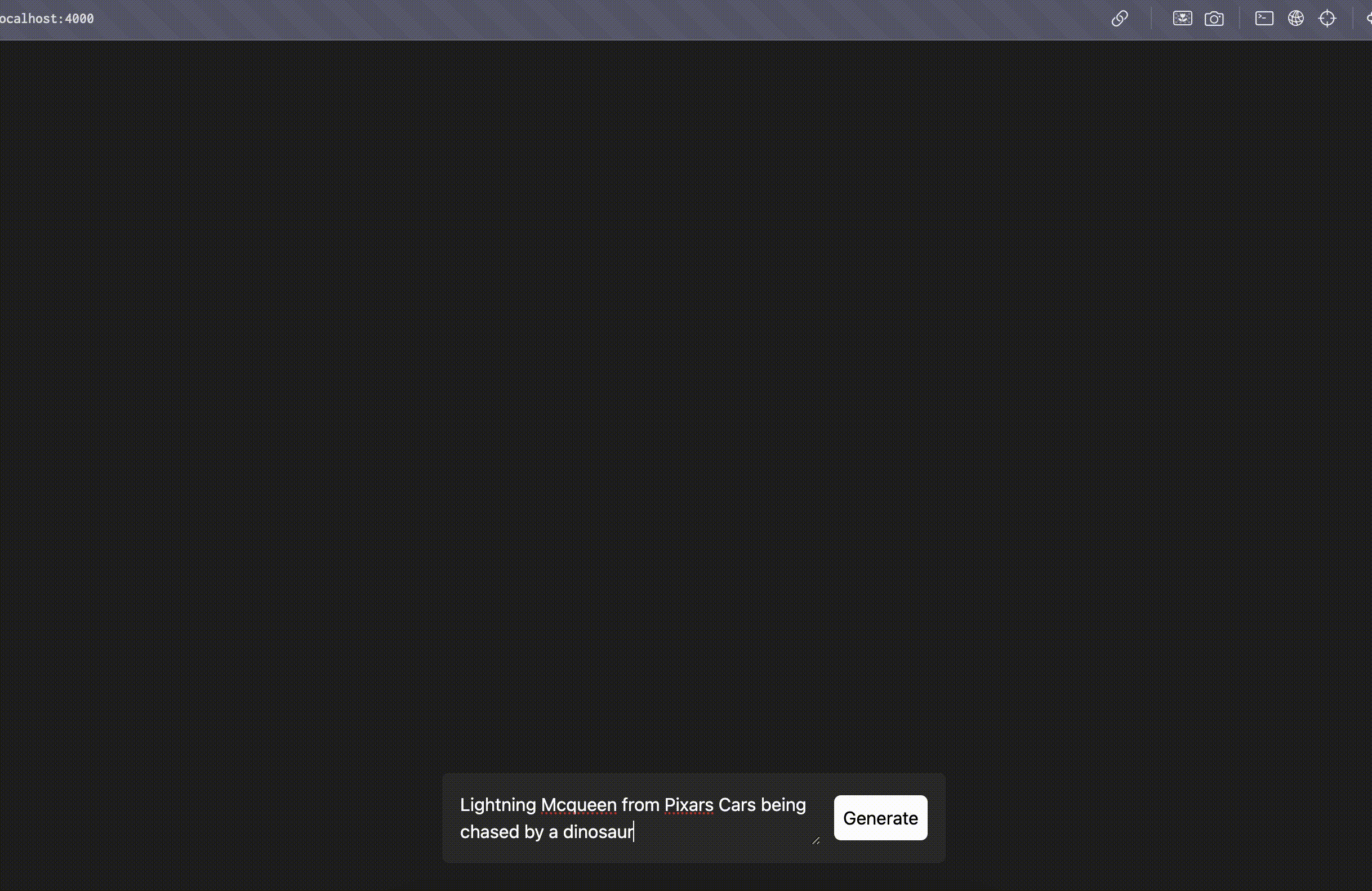
Task: Click the underlined word Pixars
Action: tap(688, 805)
